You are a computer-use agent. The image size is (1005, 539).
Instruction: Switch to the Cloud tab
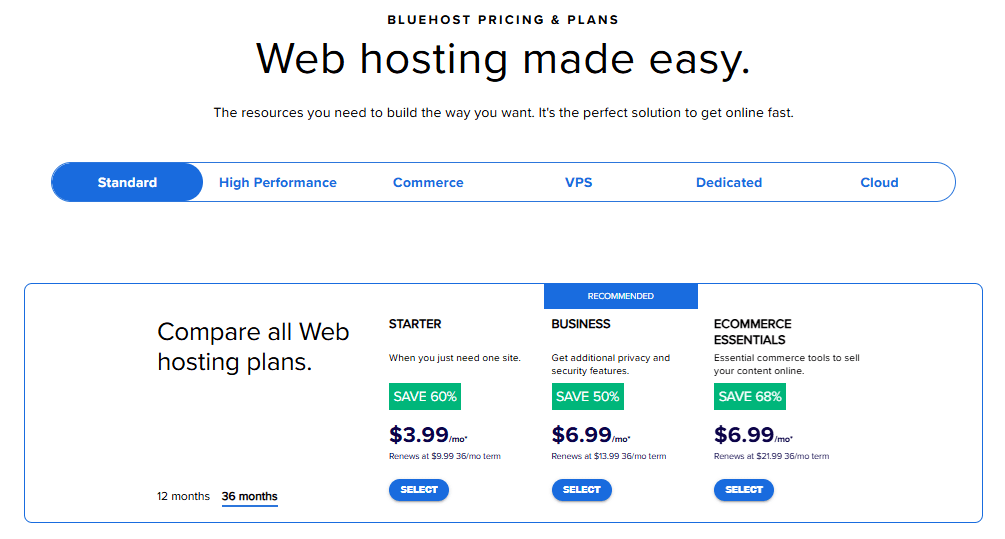[x=879, y=182]
